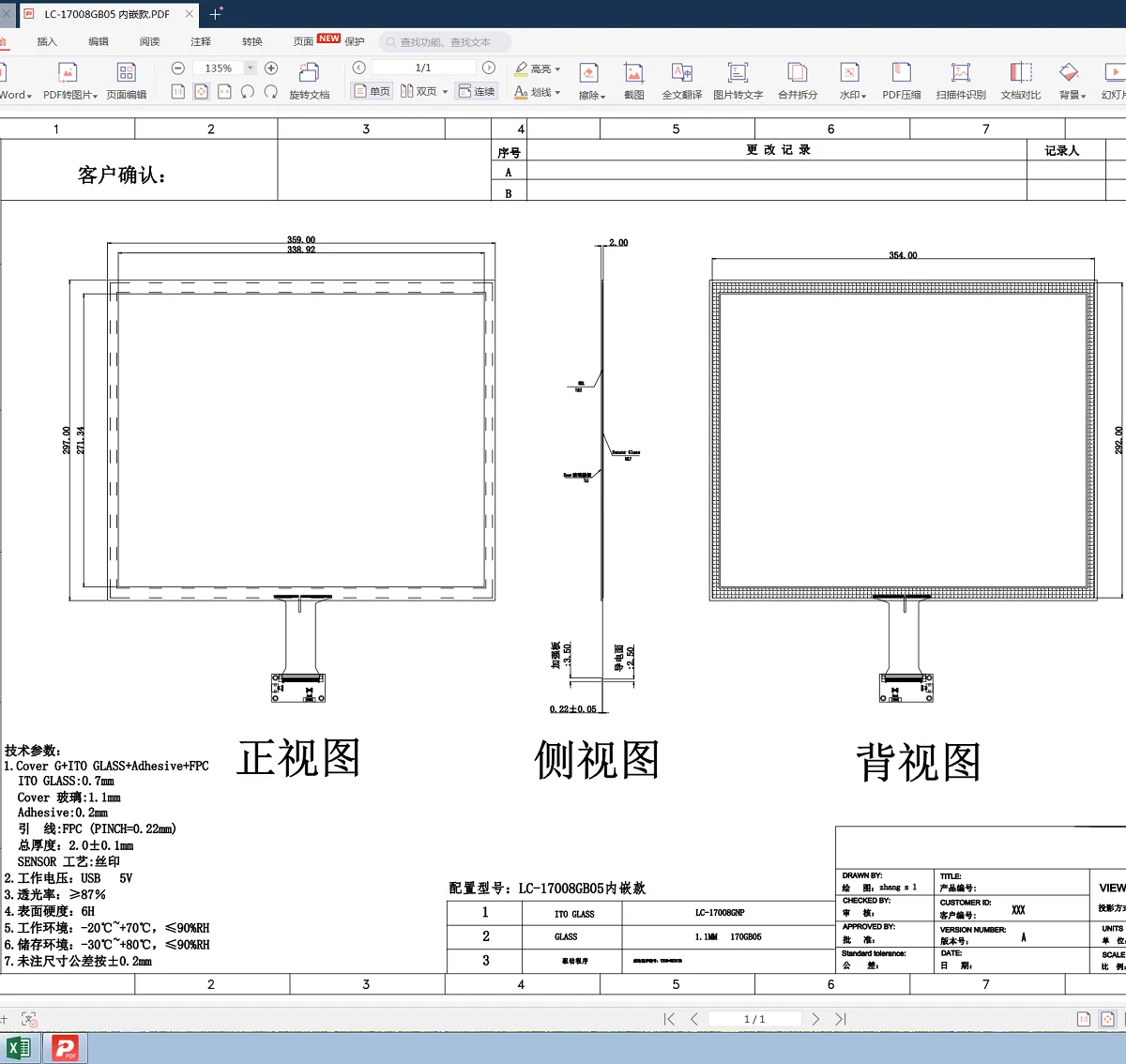Go to previous page in status bar

click(x=694, y=1019)
